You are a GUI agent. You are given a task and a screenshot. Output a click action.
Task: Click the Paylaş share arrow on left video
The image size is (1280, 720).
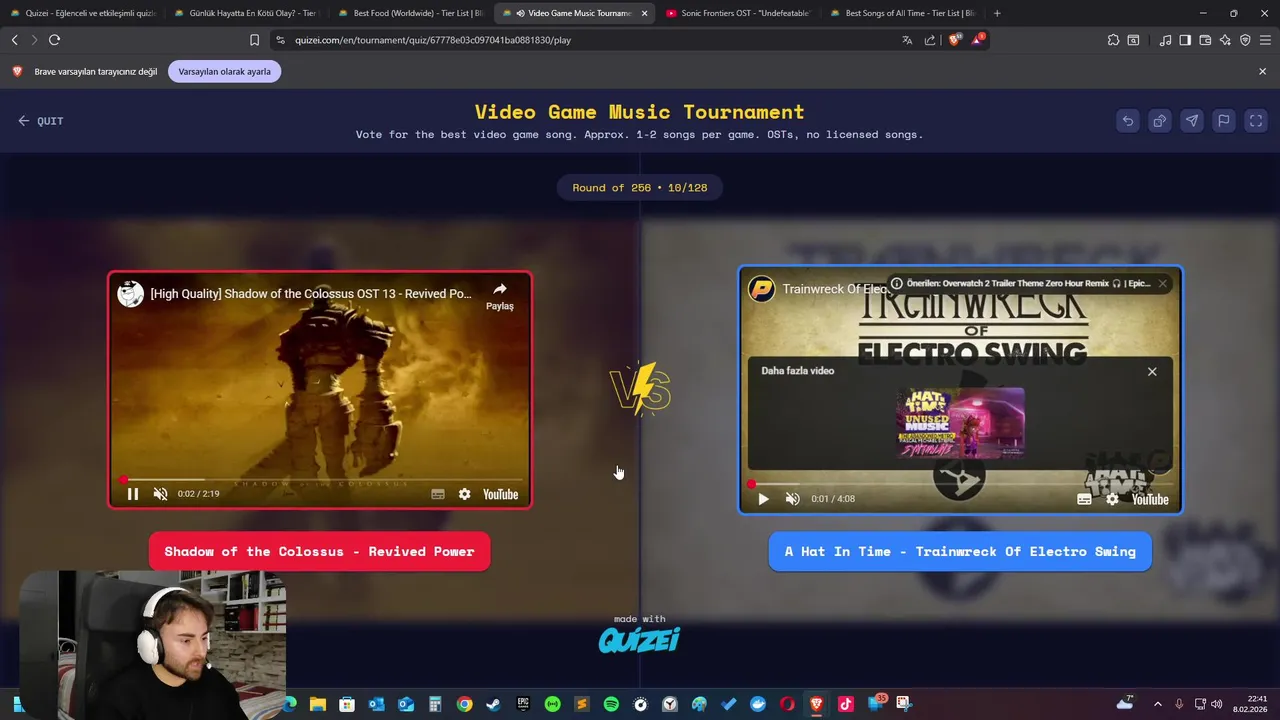point(499,295)
